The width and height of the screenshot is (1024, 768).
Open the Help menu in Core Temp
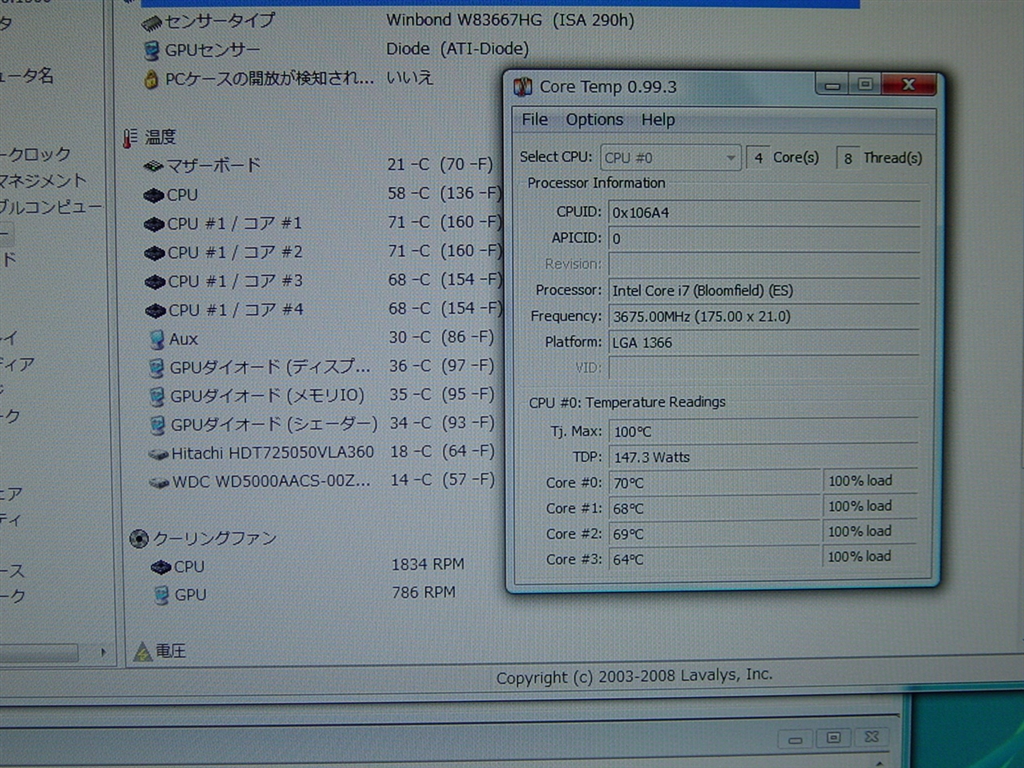tap(658, 120)
